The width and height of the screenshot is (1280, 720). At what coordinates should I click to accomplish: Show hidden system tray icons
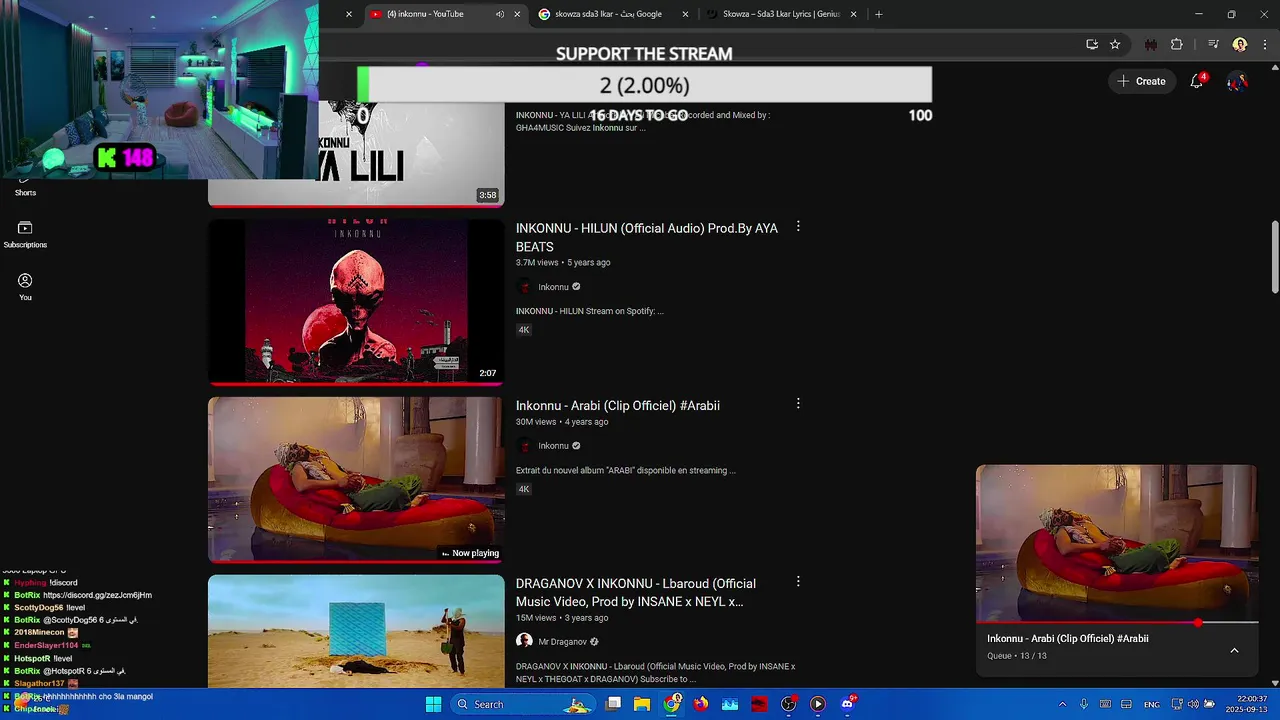(x=1062, y=704)
